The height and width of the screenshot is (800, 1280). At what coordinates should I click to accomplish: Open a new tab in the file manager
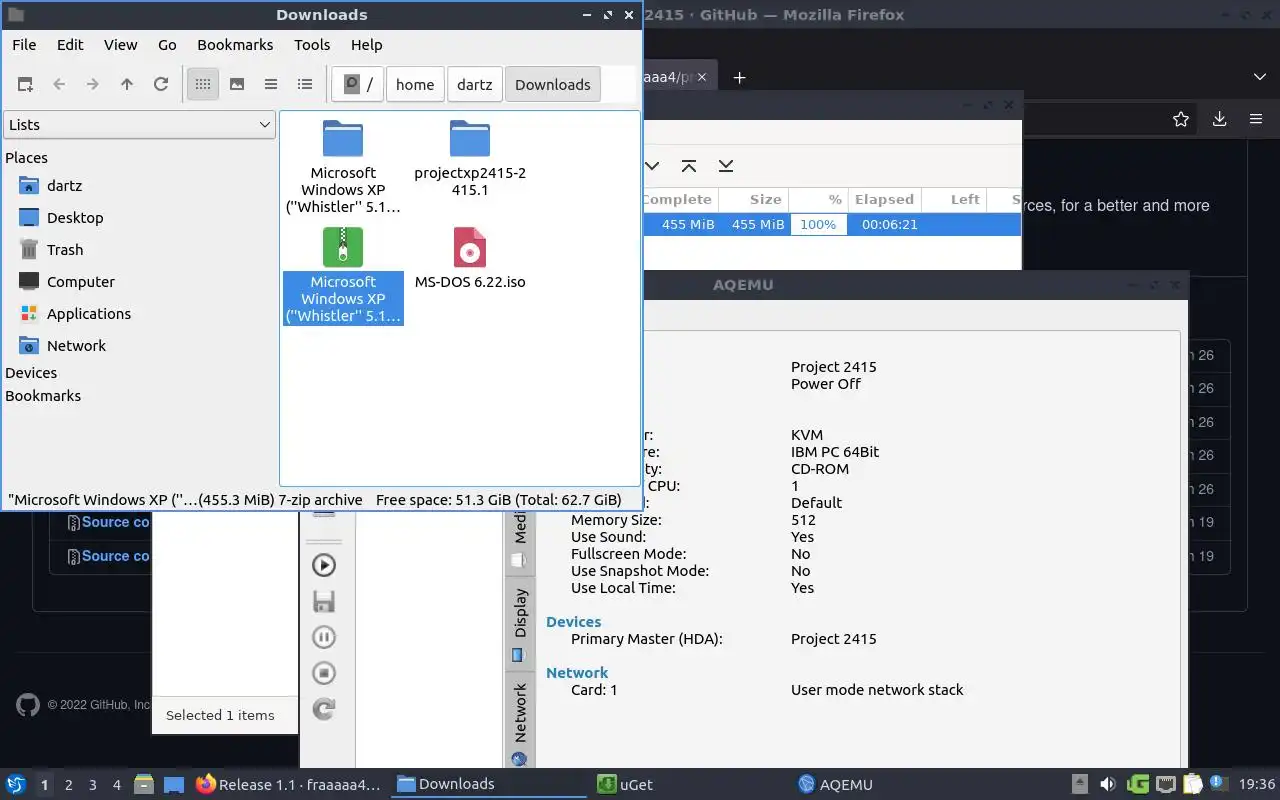coord(25,85)
